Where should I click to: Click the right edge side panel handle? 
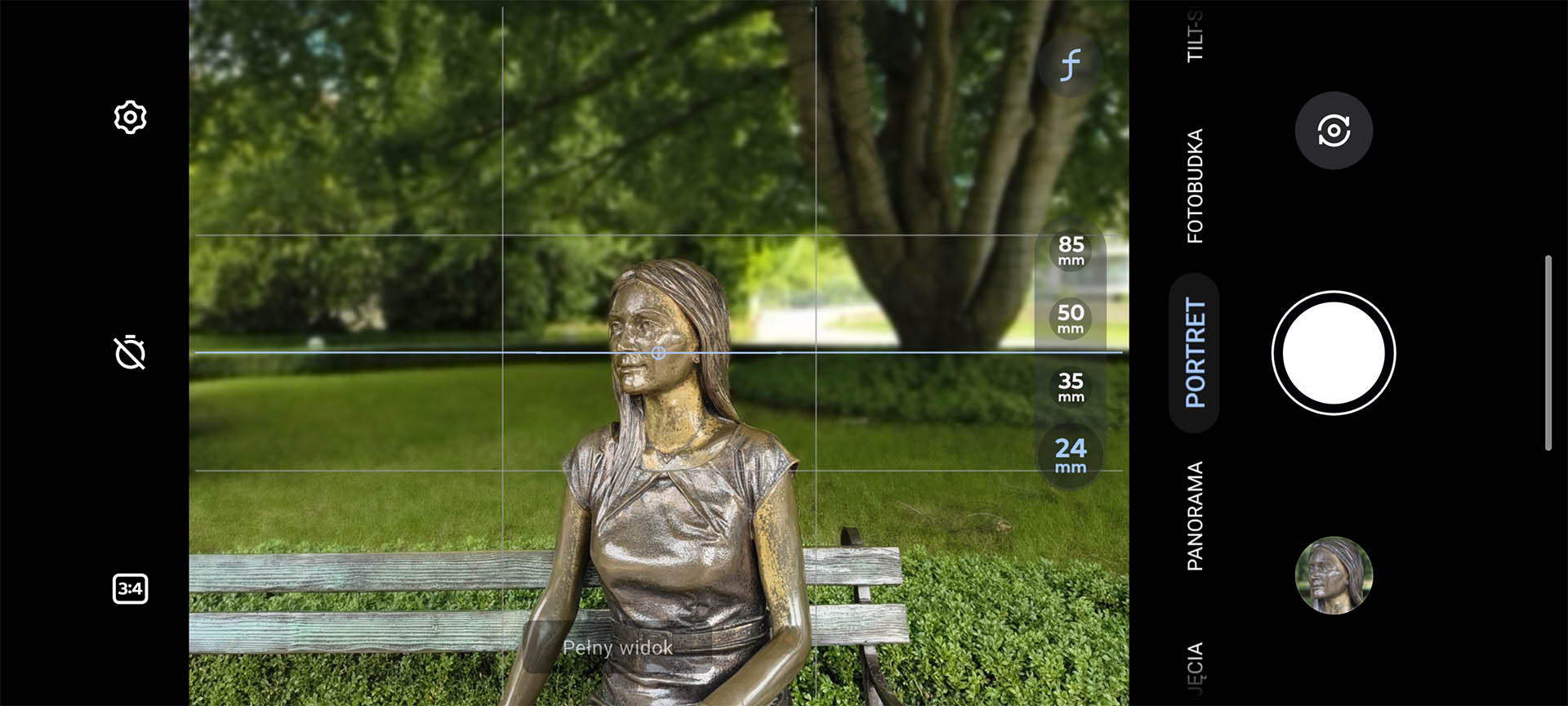1548,352
